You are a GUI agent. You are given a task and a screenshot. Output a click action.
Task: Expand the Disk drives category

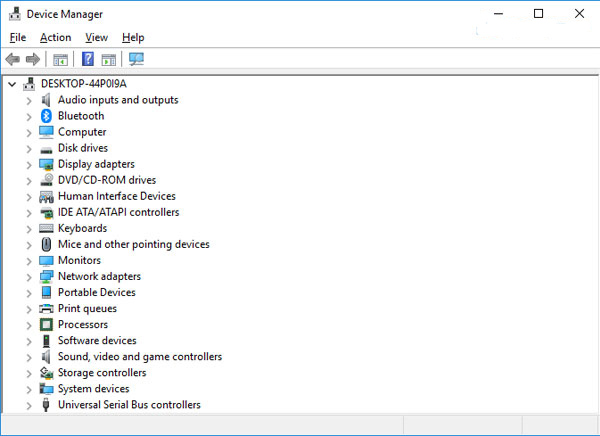point(29,149)
